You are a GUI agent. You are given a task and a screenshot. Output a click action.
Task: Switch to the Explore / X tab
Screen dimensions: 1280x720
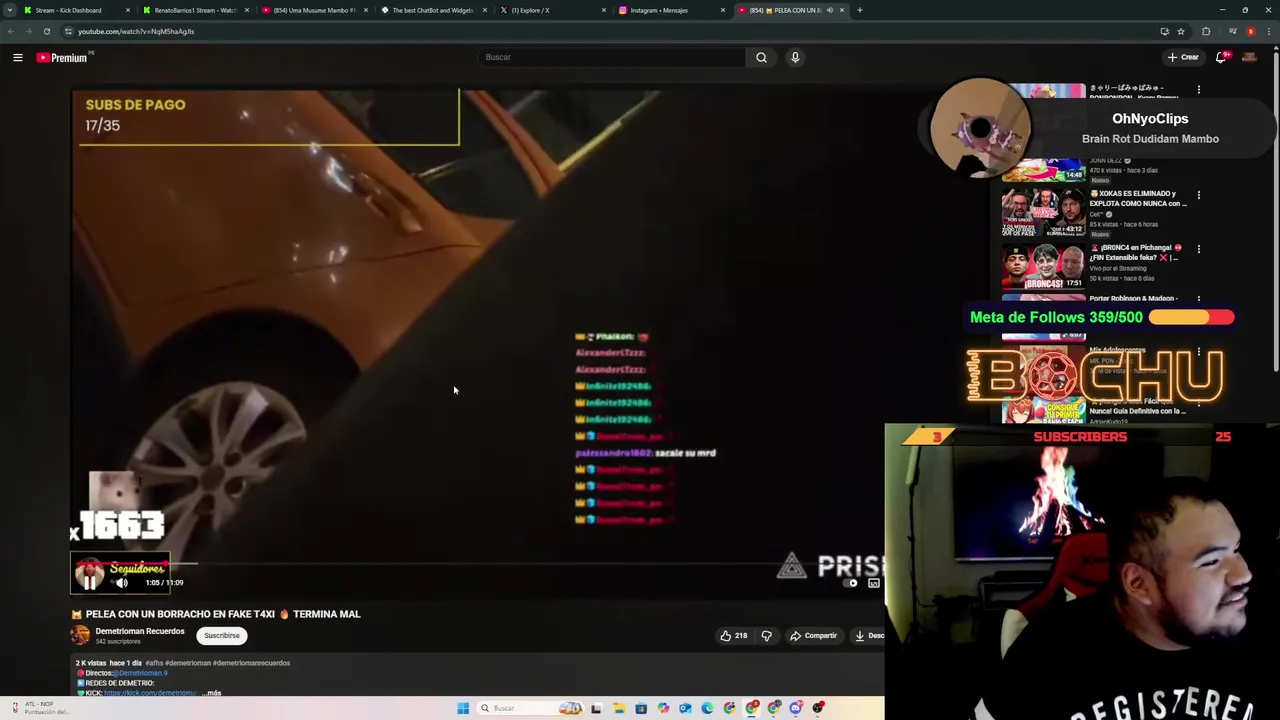click(x=552, y=10)
